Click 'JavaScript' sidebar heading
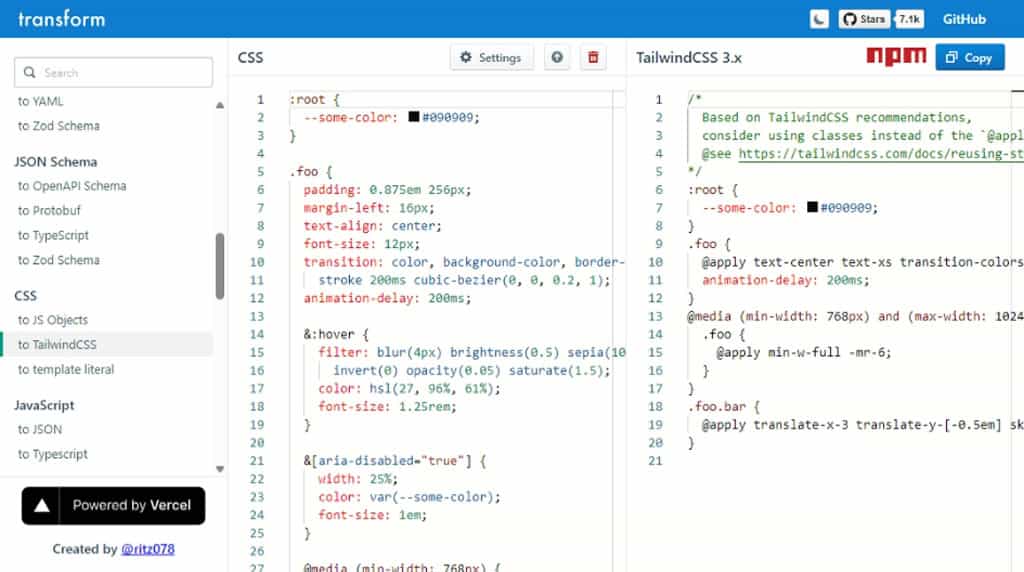 [x=44, y=405]
